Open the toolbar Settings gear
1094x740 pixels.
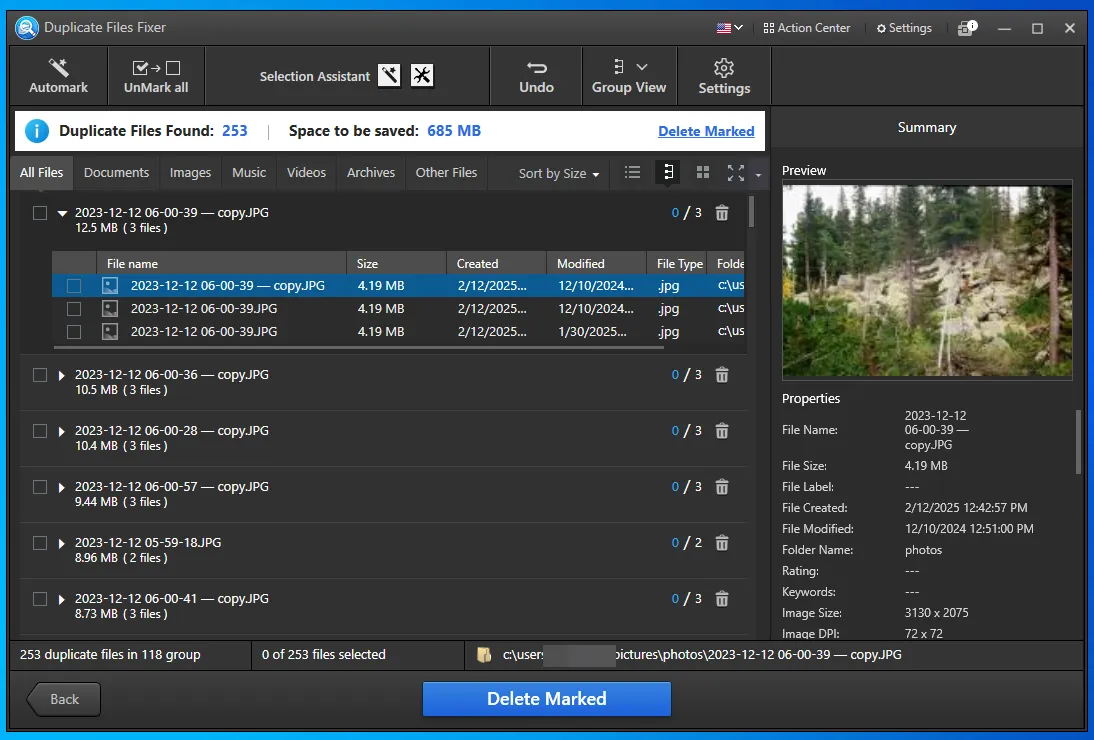[x=724, y=76]
